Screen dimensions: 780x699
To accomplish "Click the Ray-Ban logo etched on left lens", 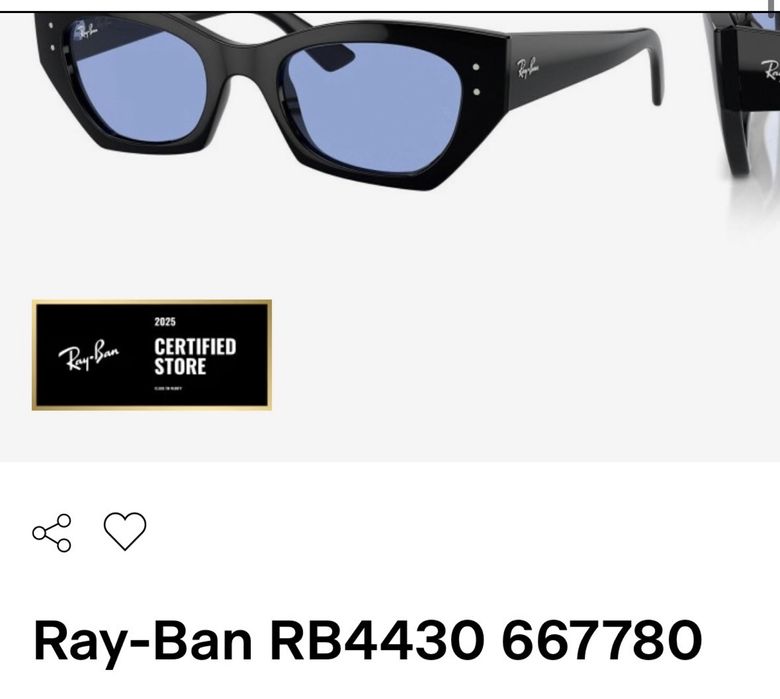I will click(x=86, y=32).
